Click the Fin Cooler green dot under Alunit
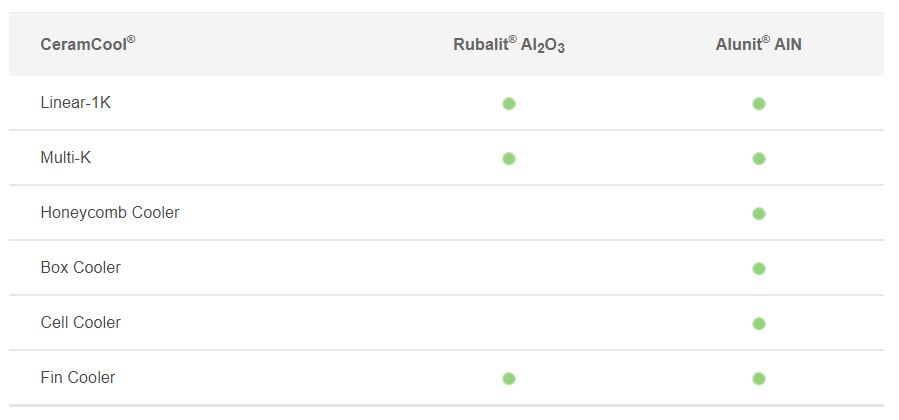The image size is (899, 420). 759,379
